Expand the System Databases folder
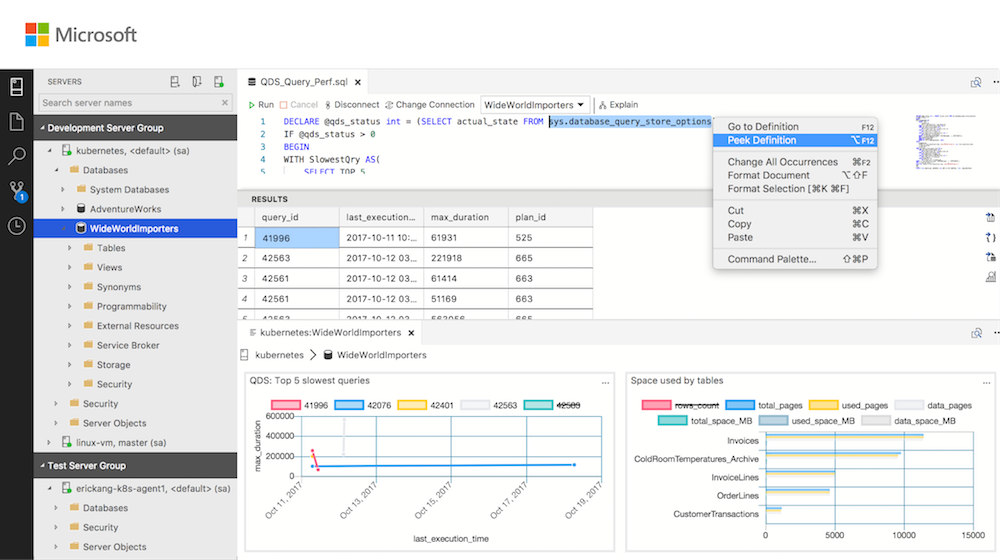This screenshot has width=1000, height=560. (63, 189)
